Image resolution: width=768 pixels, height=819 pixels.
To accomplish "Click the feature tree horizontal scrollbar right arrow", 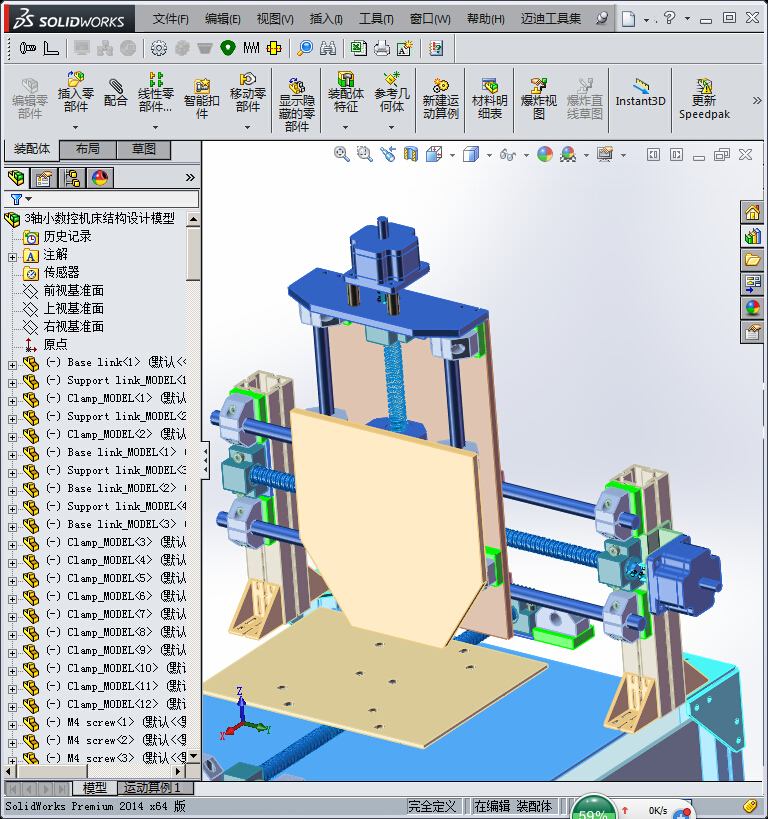I will point(179,771).
